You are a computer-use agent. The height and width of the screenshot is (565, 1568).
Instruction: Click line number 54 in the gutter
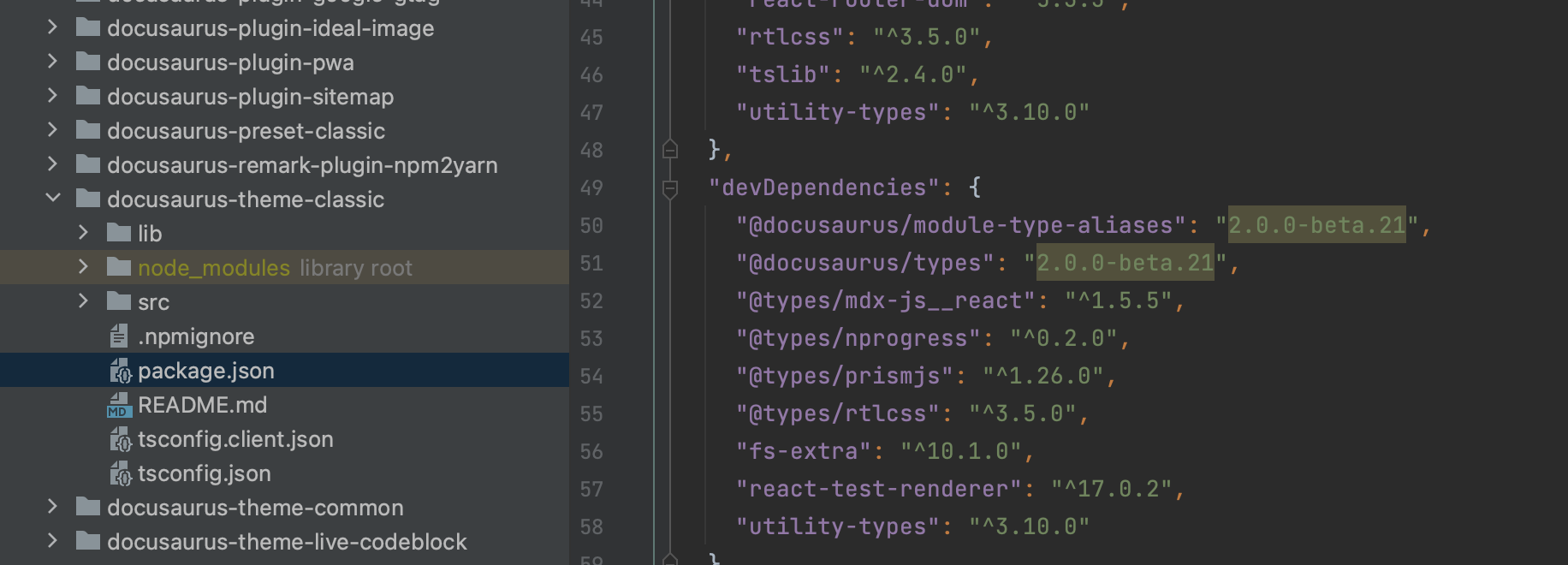(x=591, y=377)
